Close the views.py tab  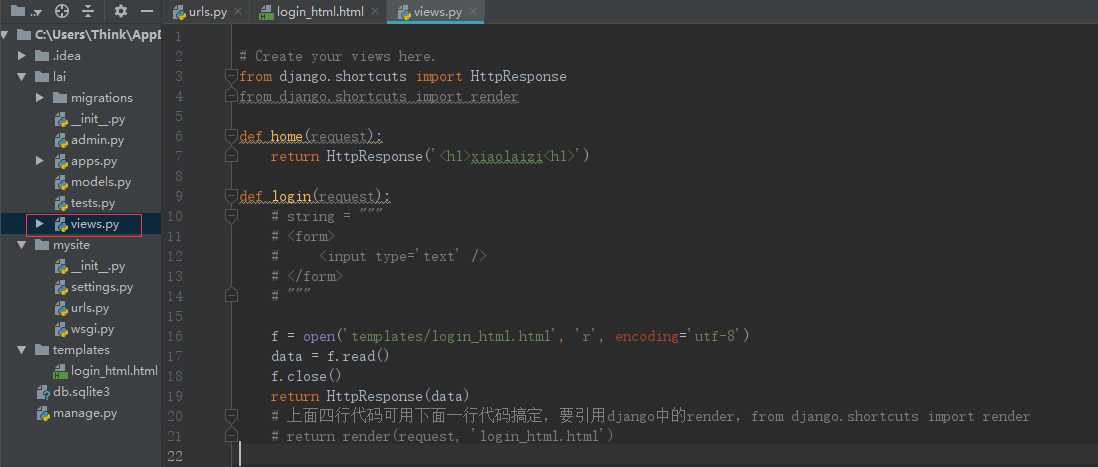click(x=473, y=12)
